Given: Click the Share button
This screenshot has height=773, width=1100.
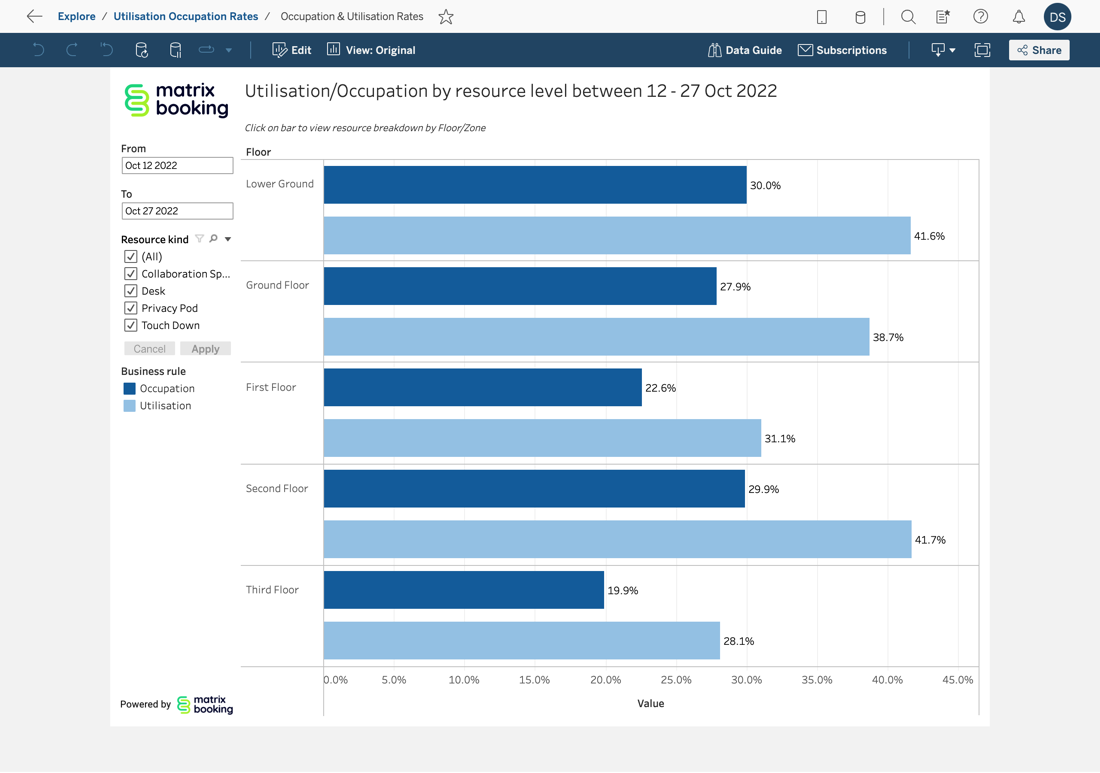Looking at the screenshot, I should [1039, 50].
